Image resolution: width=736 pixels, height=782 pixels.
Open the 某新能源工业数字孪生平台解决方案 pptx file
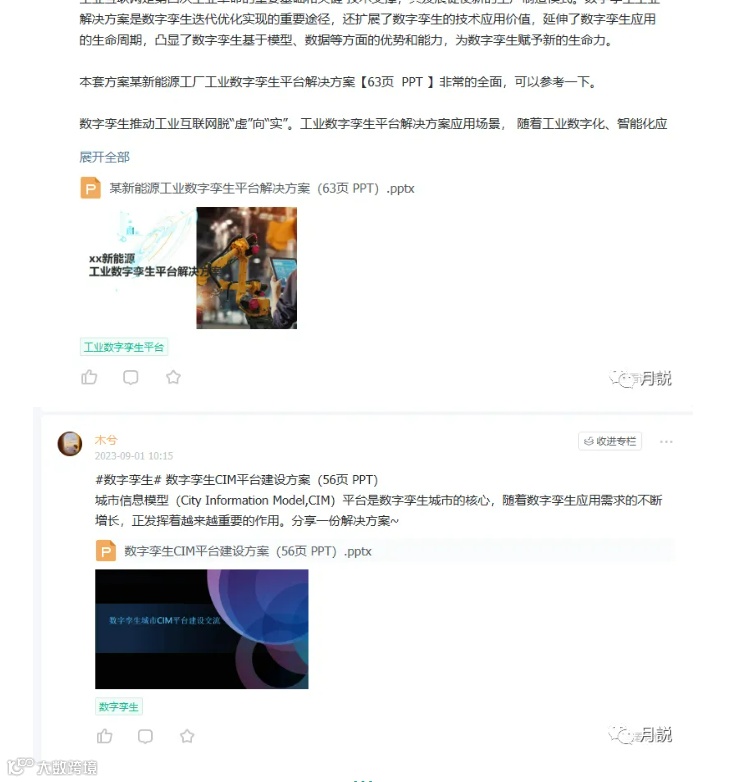click(x=262, y=189)
